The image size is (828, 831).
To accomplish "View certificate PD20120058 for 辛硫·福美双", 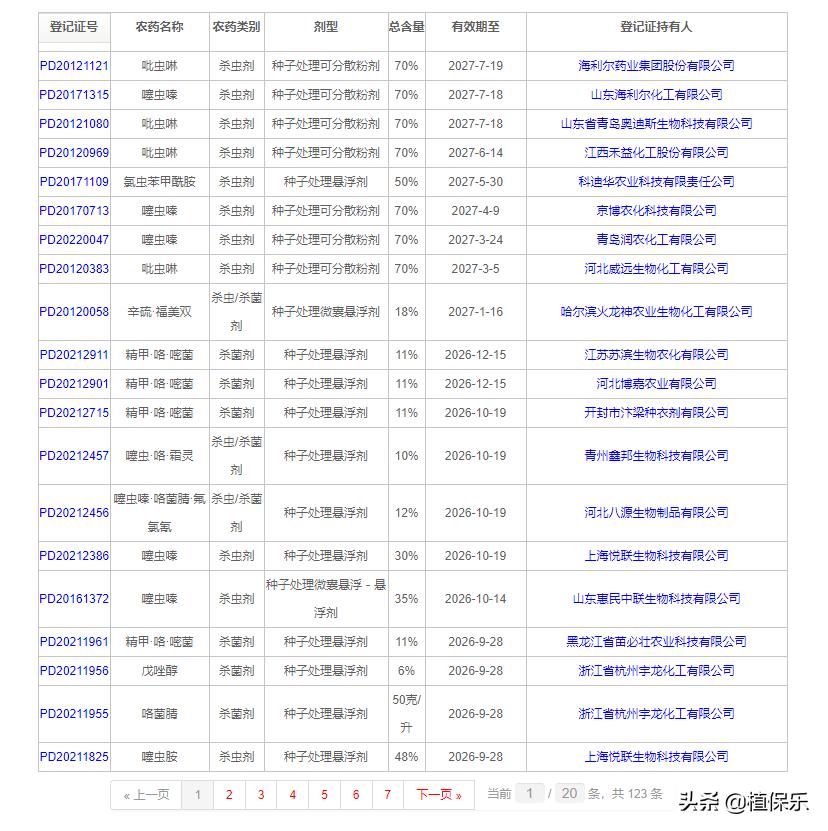I will (x=73, y=311).
